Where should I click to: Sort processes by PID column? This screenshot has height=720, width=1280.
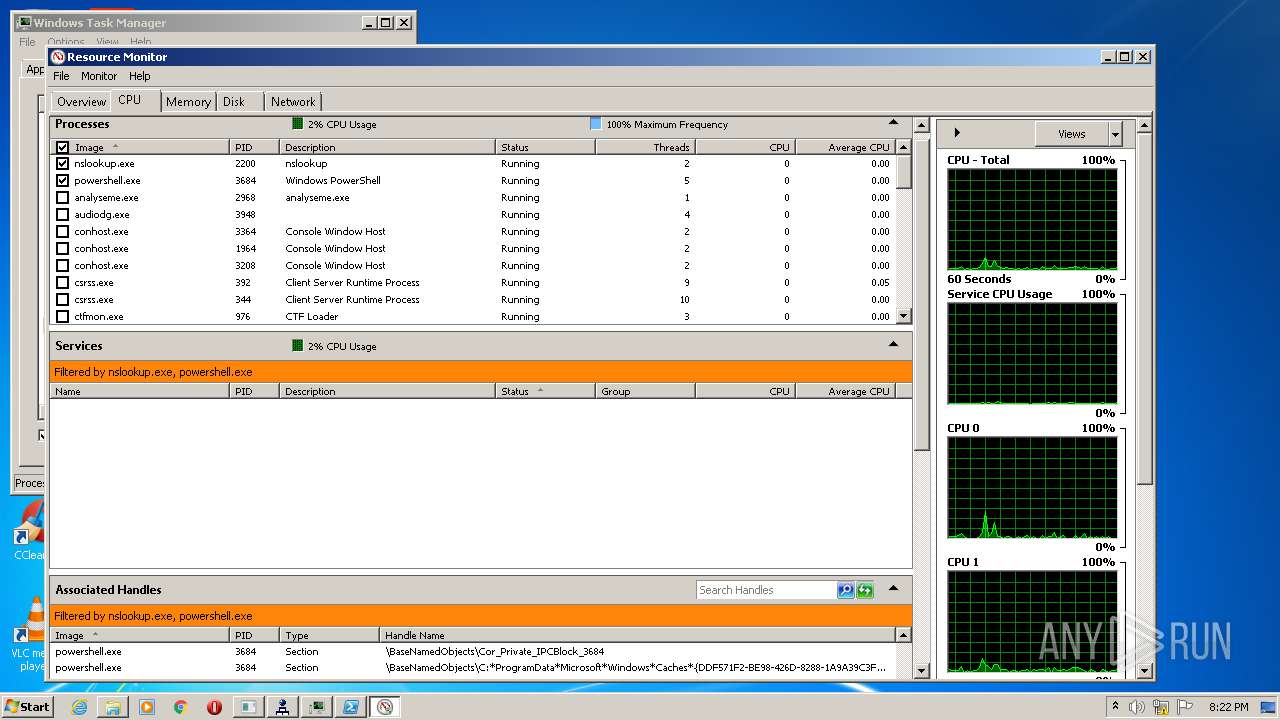[x=255, y=147]
